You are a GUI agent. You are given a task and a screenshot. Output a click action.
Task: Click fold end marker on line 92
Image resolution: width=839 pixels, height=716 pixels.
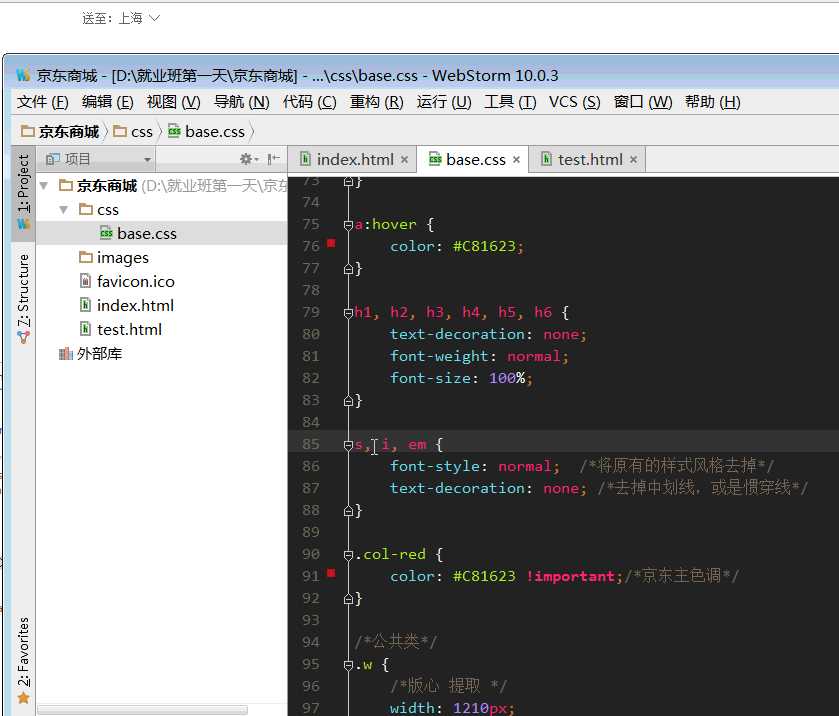pos(348,599)
